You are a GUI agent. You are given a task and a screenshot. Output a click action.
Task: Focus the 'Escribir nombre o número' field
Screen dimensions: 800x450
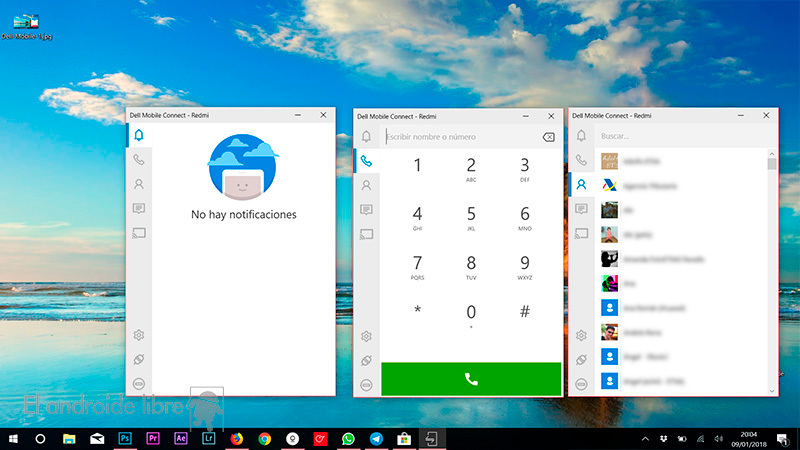coord(462,137)
